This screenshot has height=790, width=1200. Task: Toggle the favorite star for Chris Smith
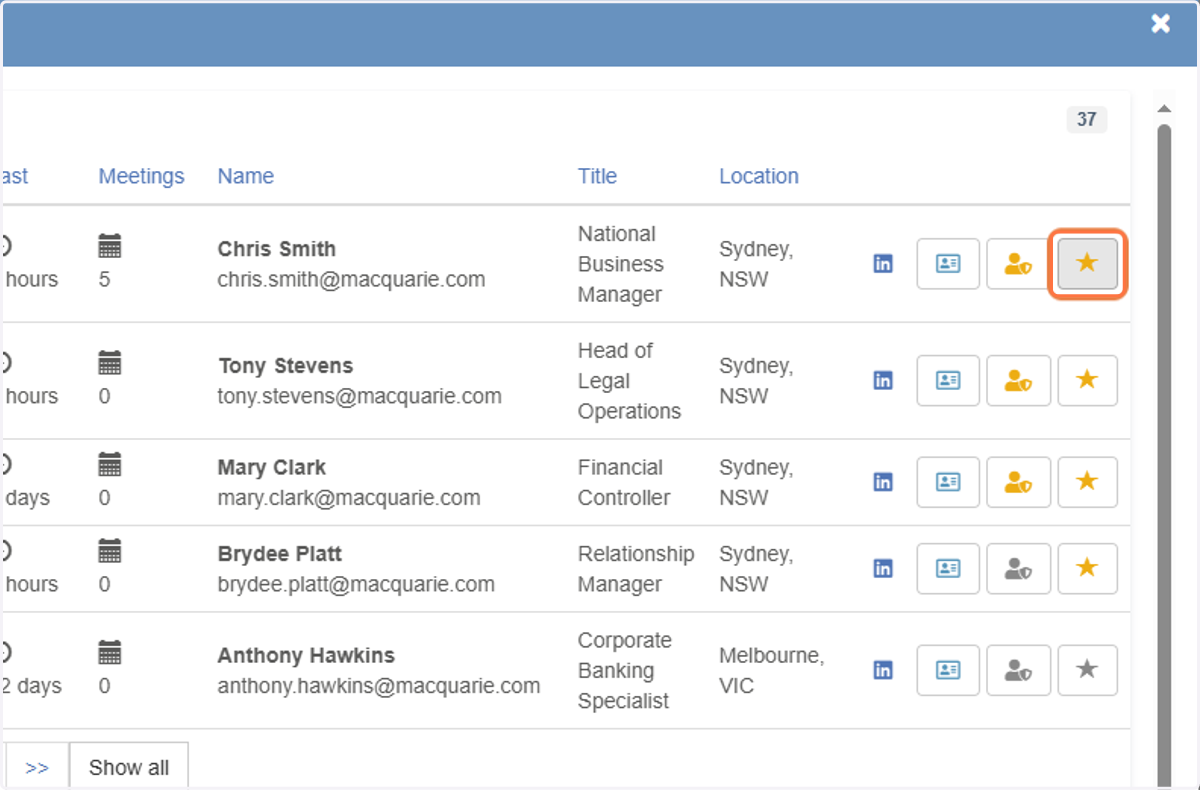coord(1087,264)
